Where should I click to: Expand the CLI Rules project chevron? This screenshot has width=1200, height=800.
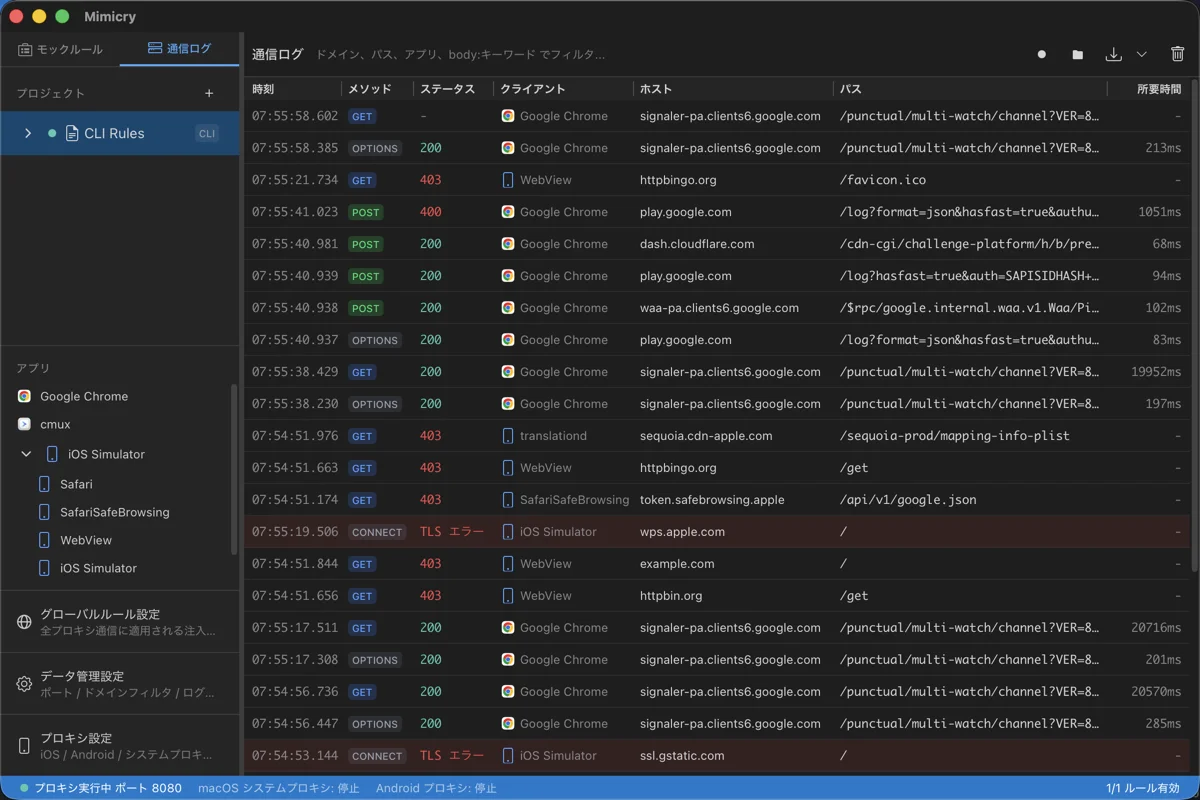[x=28, y=133]
